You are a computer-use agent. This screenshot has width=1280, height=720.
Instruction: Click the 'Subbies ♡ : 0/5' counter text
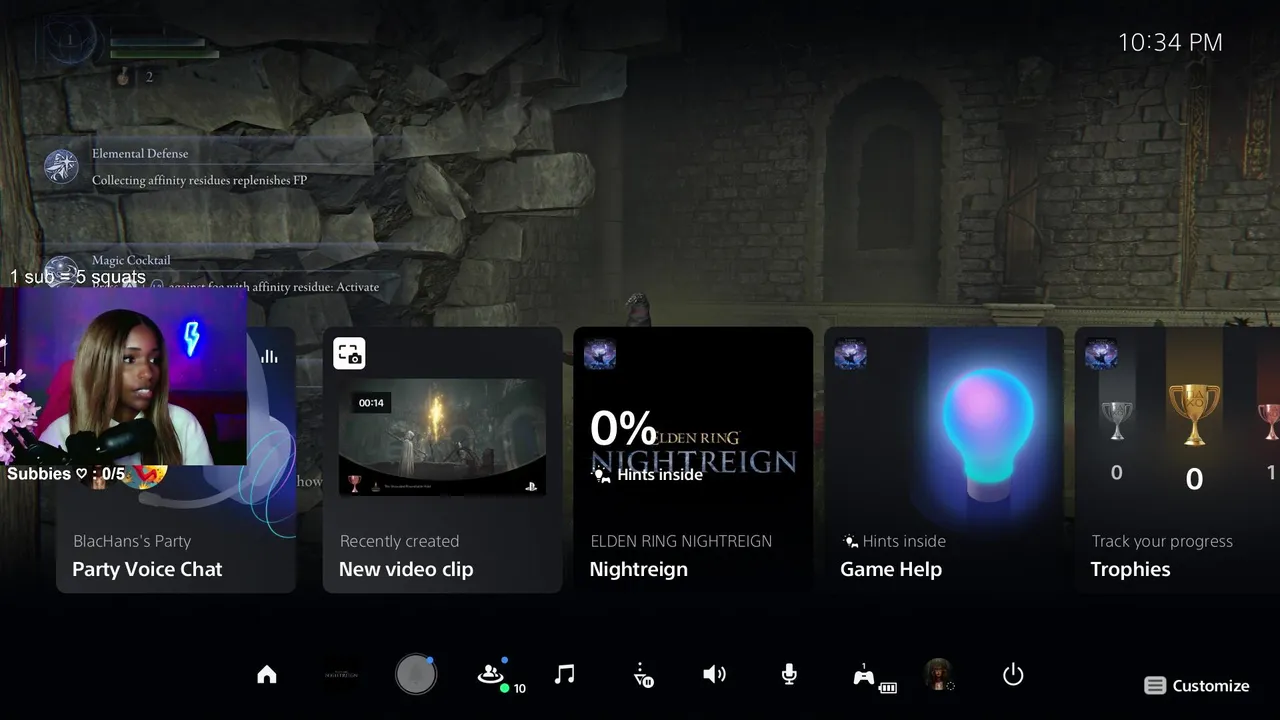click(x=66, y=473)
